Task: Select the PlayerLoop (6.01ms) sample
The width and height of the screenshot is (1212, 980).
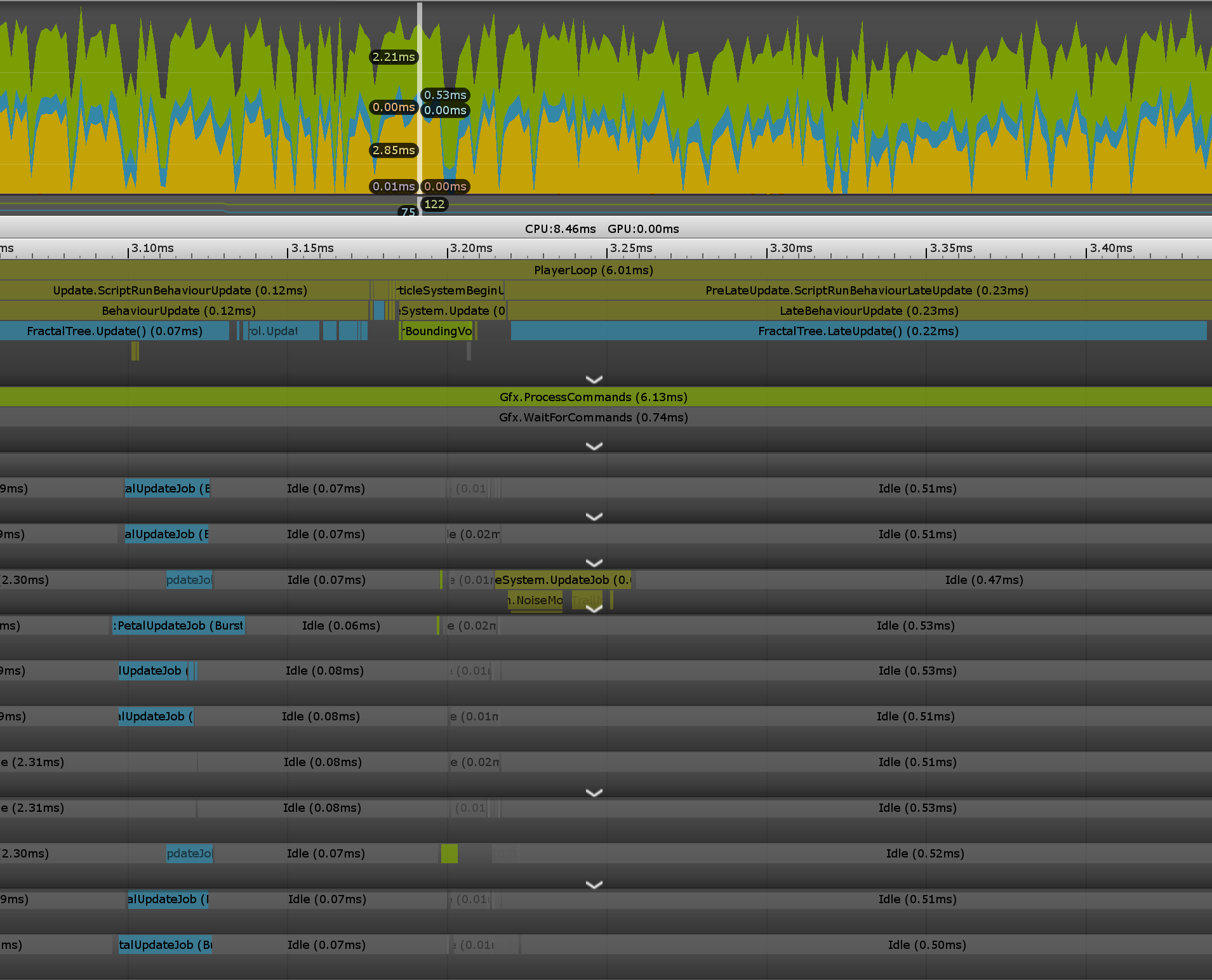Action: (593, 270)
